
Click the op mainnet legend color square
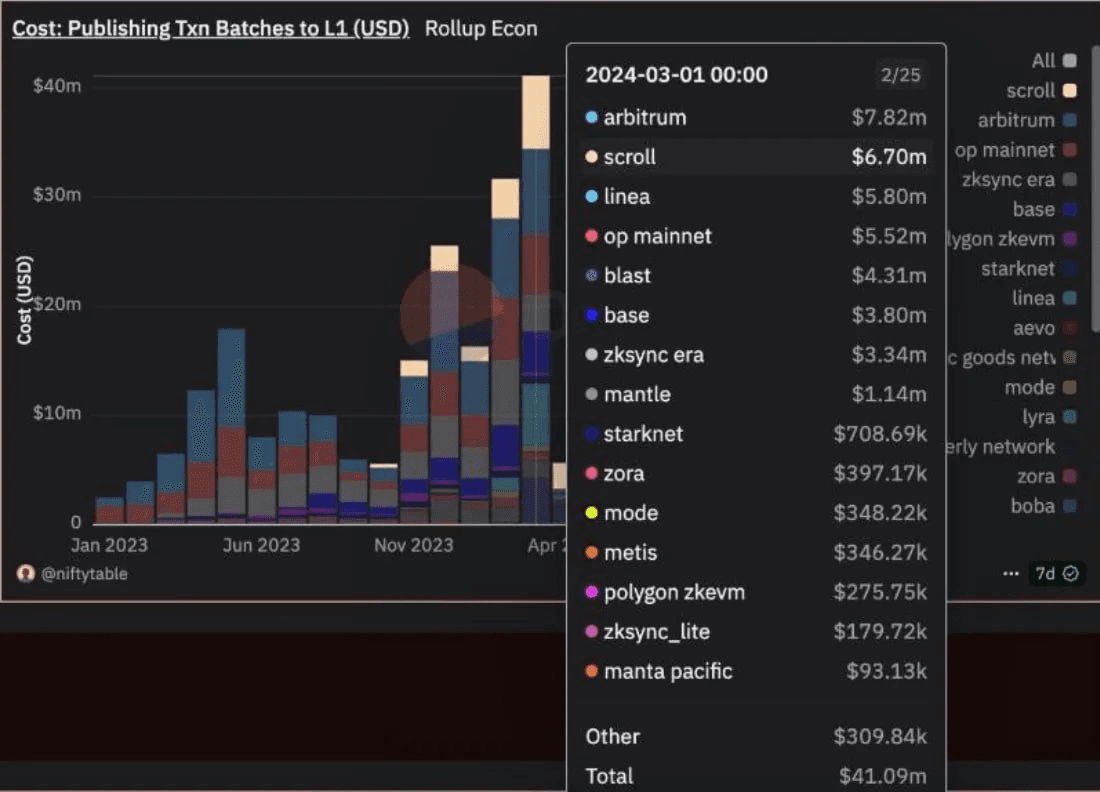click(x=1070, y=151)
